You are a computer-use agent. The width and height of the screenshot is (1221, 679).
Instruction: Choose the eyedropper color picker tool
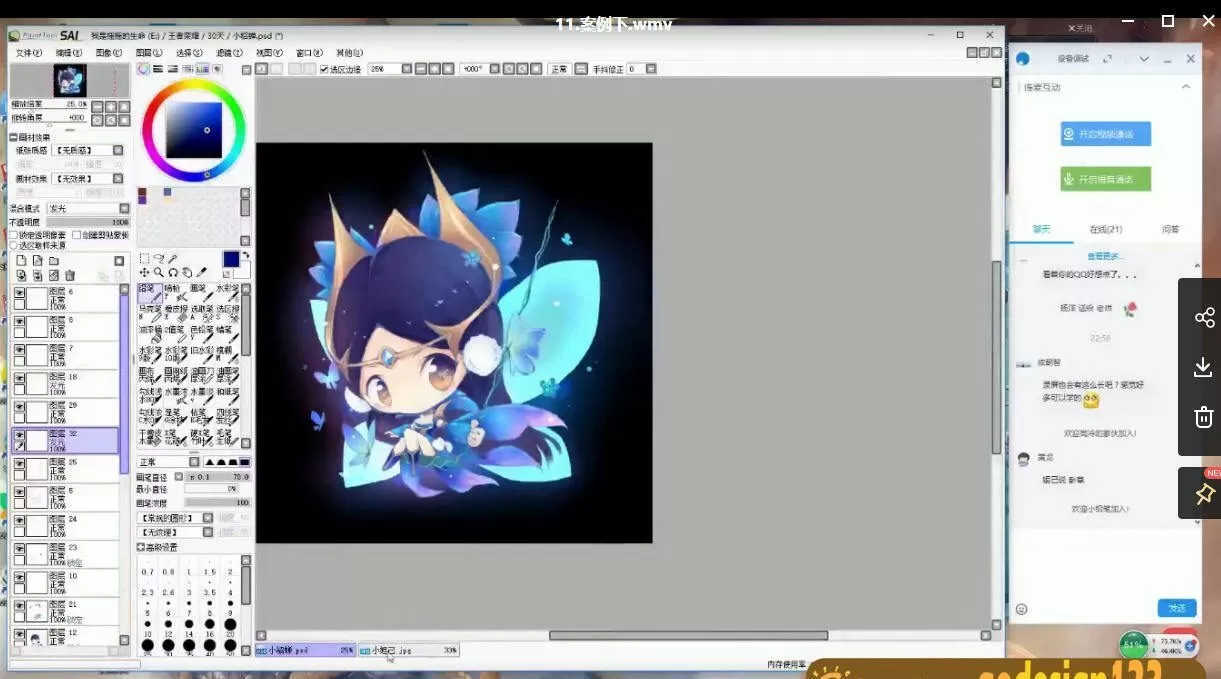(201, 272)
